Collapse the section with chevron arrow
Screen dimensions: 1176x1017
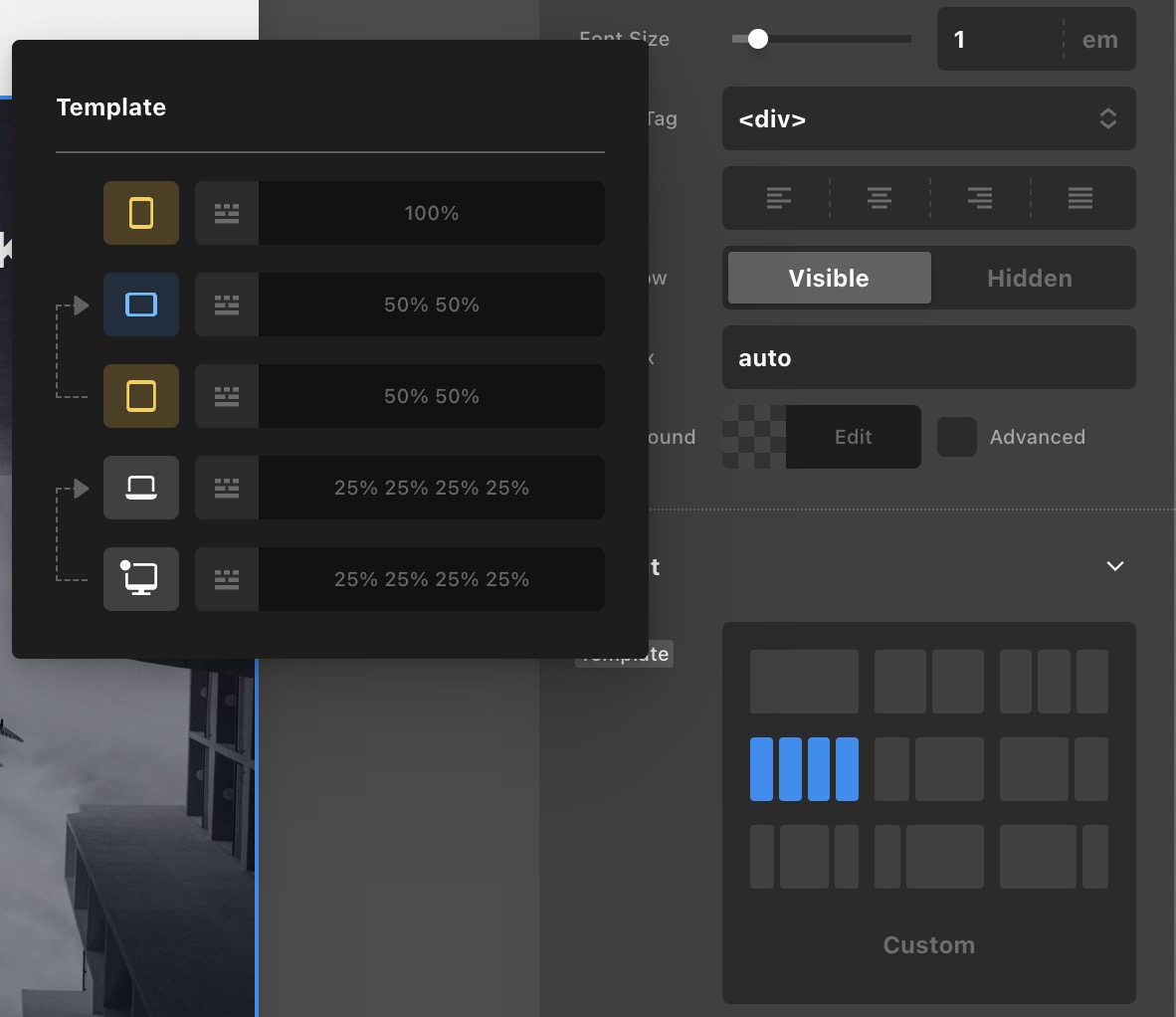click(x=1115, y=566)
